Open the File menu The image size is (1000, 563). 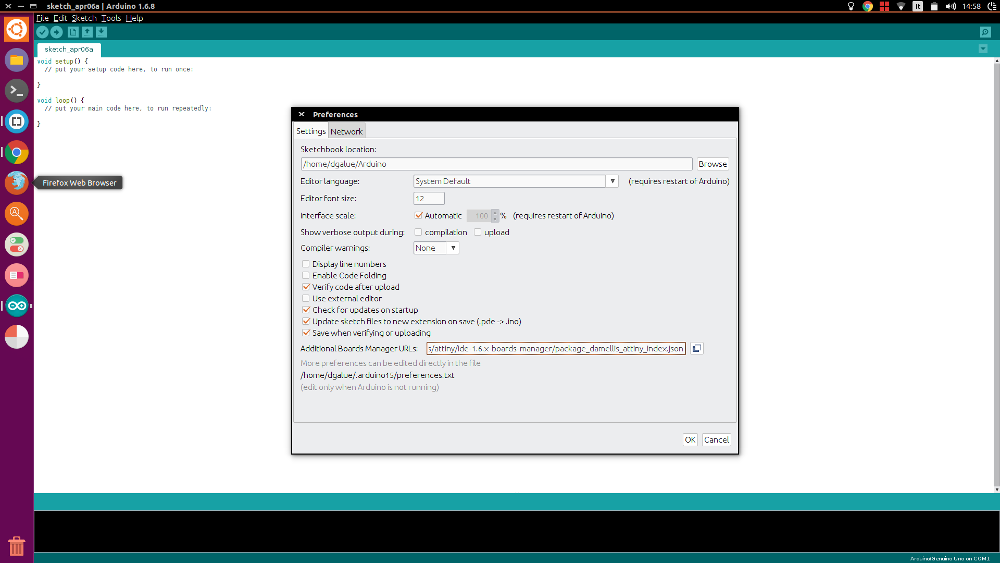coord(43,18)
